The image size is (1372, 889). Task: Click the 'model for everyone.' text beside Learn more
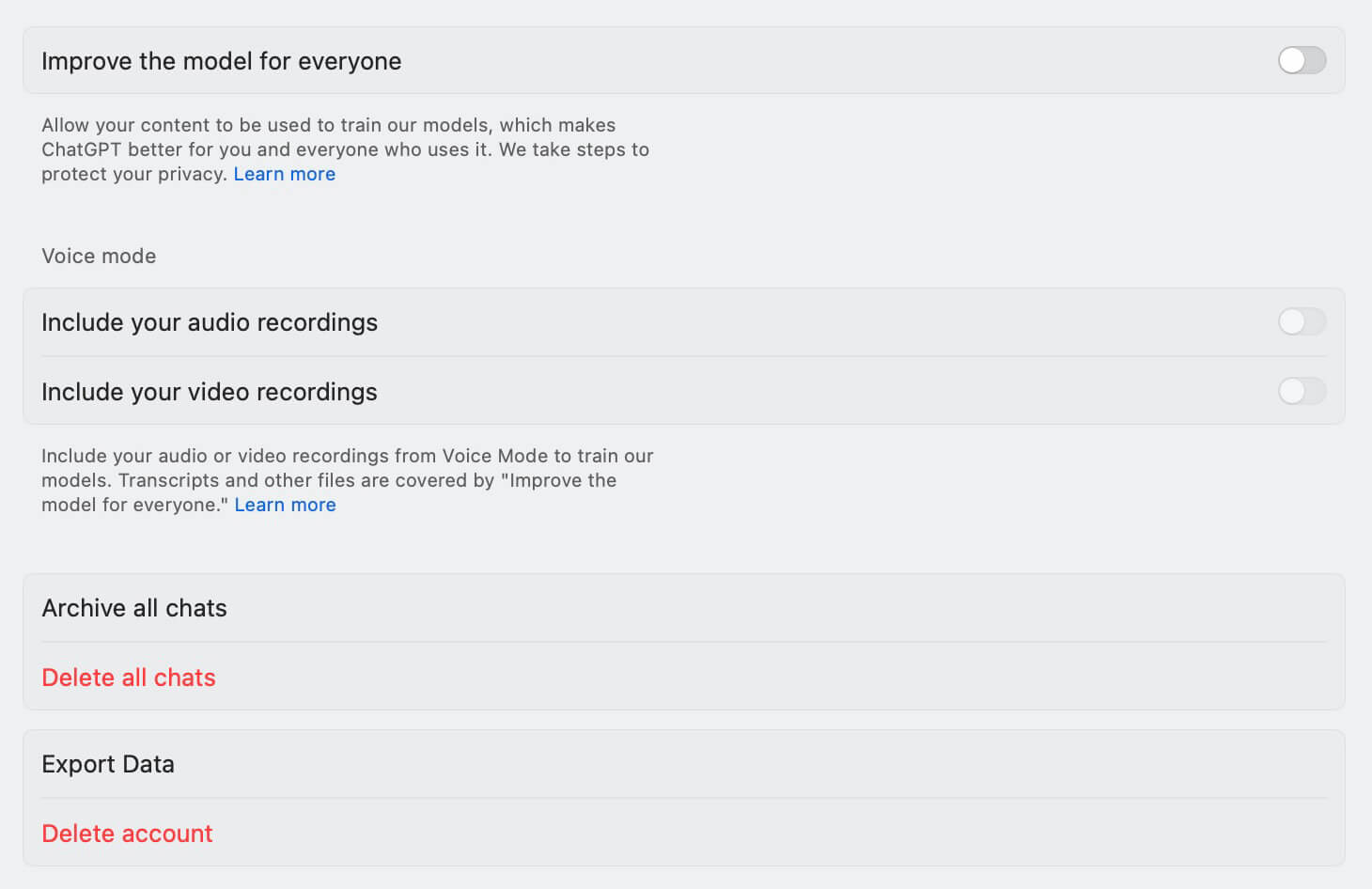[134, 505]
